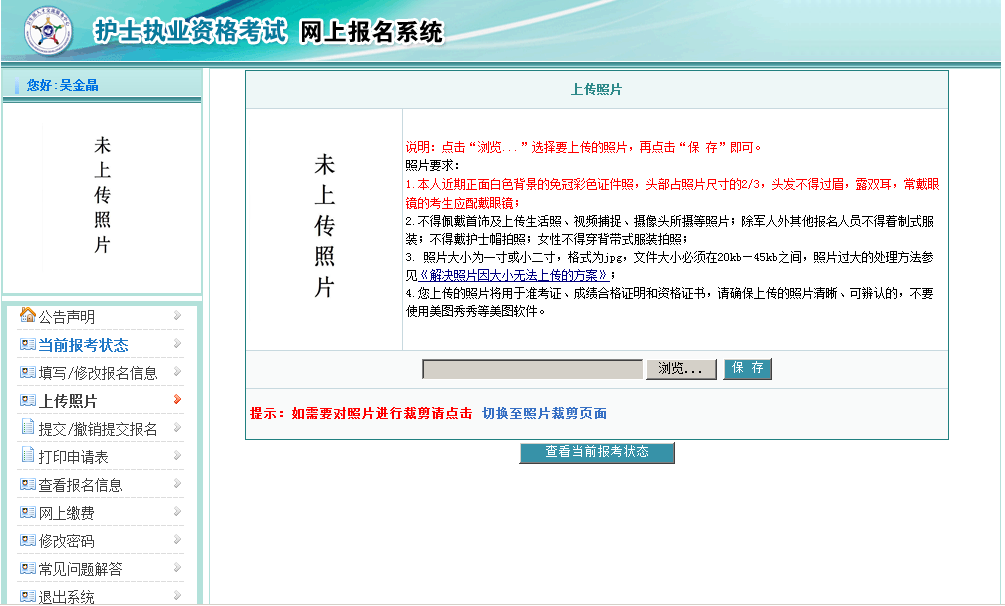
Task: Click the red arrow beside 上传照片
Action: (x=177, y=400)
